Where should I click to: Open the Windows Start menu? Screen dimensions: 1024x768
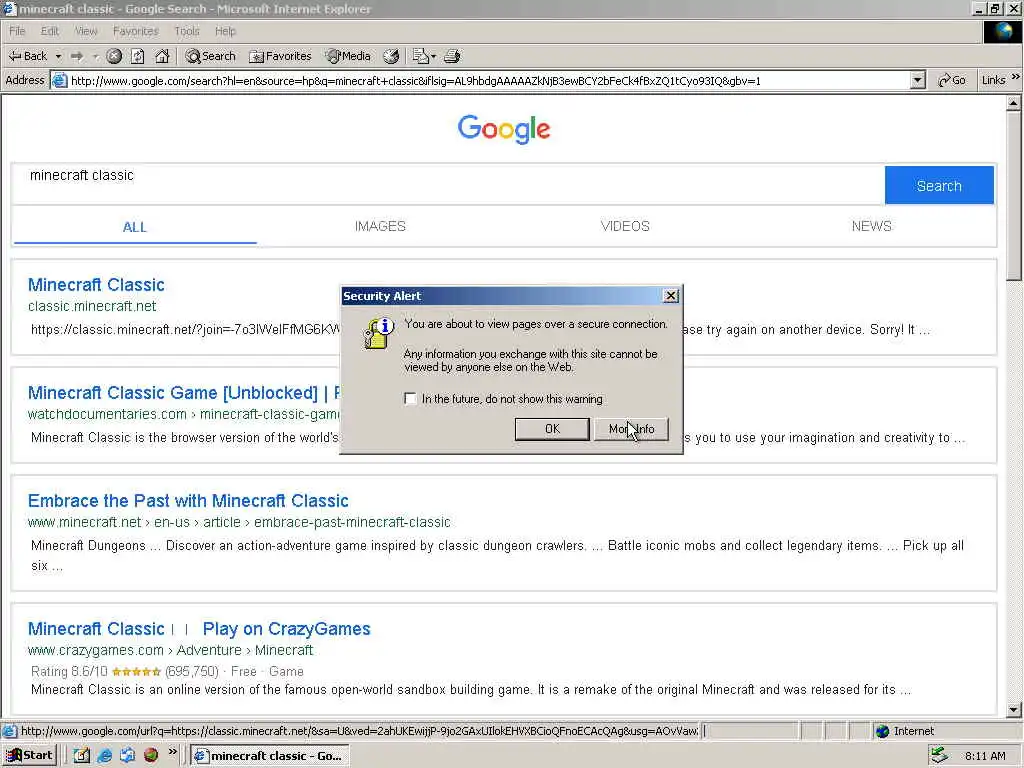pyautogui.click(x=29, y=756)
